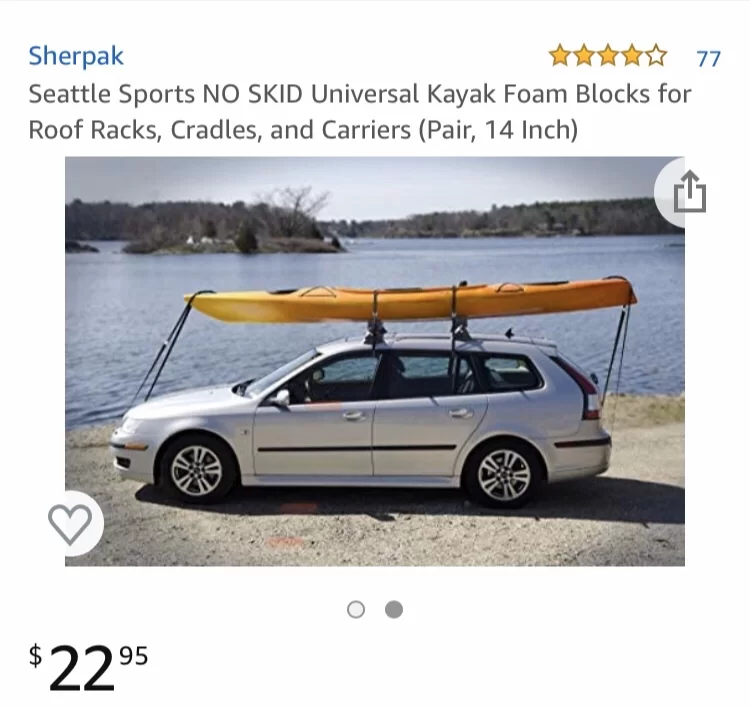The image size is (750, 708).
Task: Tap the silver wagon in the photo
Action: coord(361,419)
